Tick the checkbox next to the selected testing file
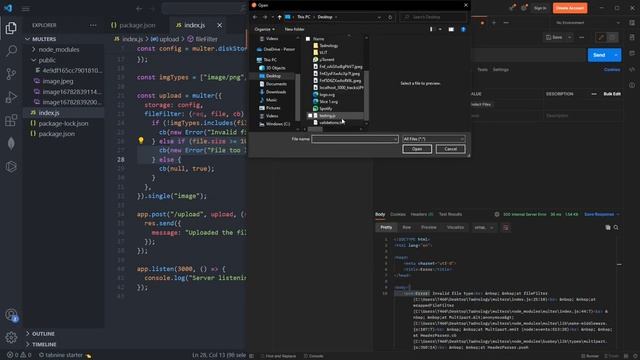 (310, 116)
